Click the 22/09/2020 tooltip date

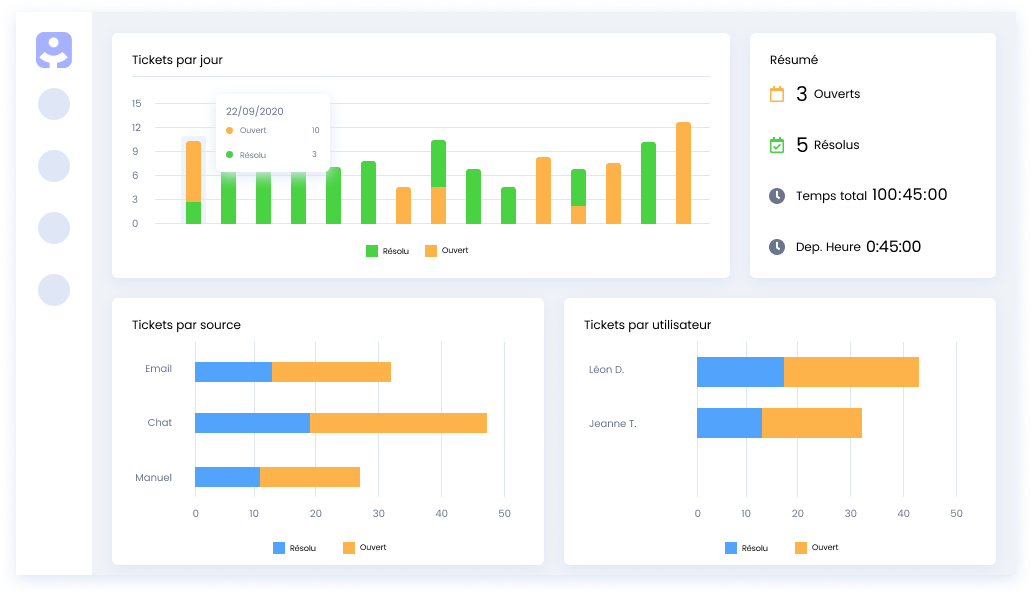255,111
